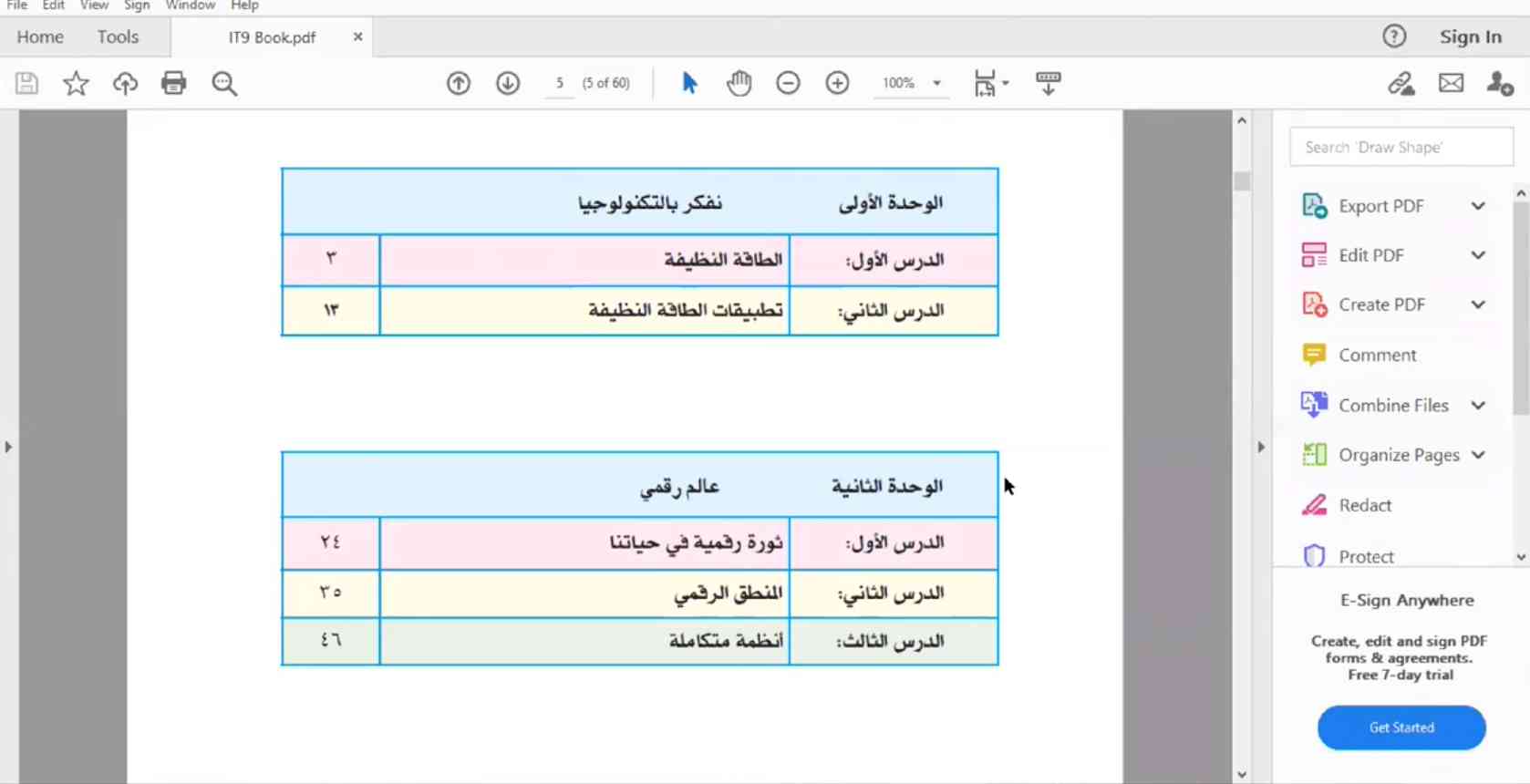Activate the Hand pan tool

(739, 83)
